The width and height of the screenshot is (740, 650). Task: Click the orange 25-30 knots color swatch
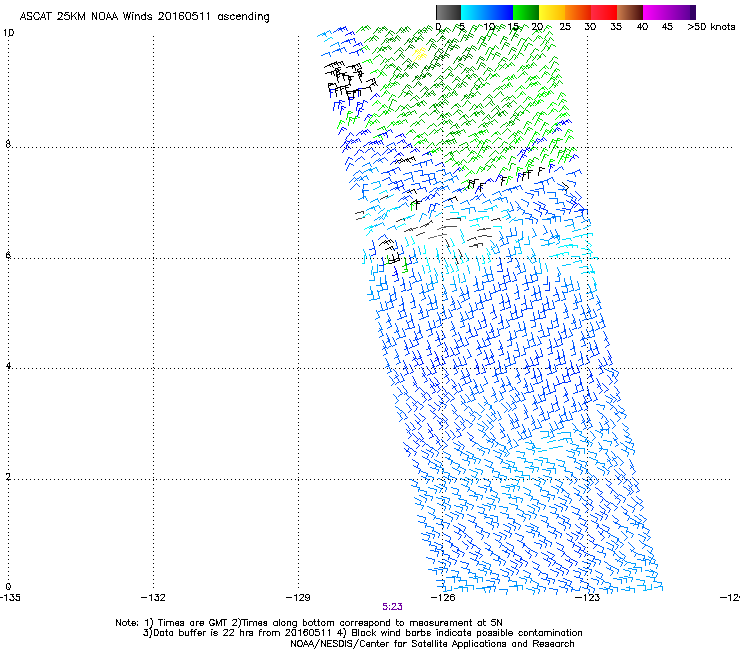[578, 12]
